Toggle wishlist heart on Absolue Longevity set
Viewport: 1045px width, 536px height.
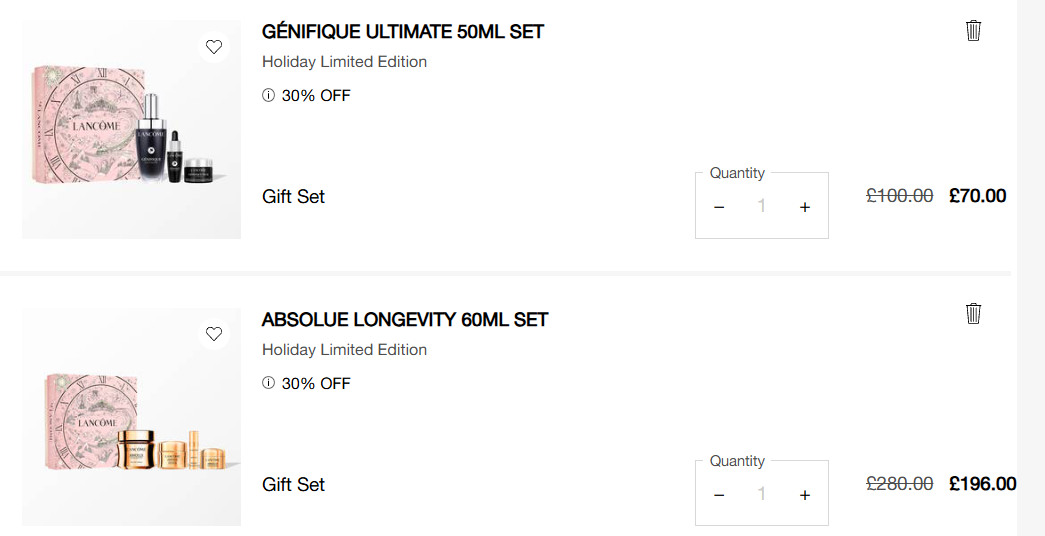[x=213, y=334]
